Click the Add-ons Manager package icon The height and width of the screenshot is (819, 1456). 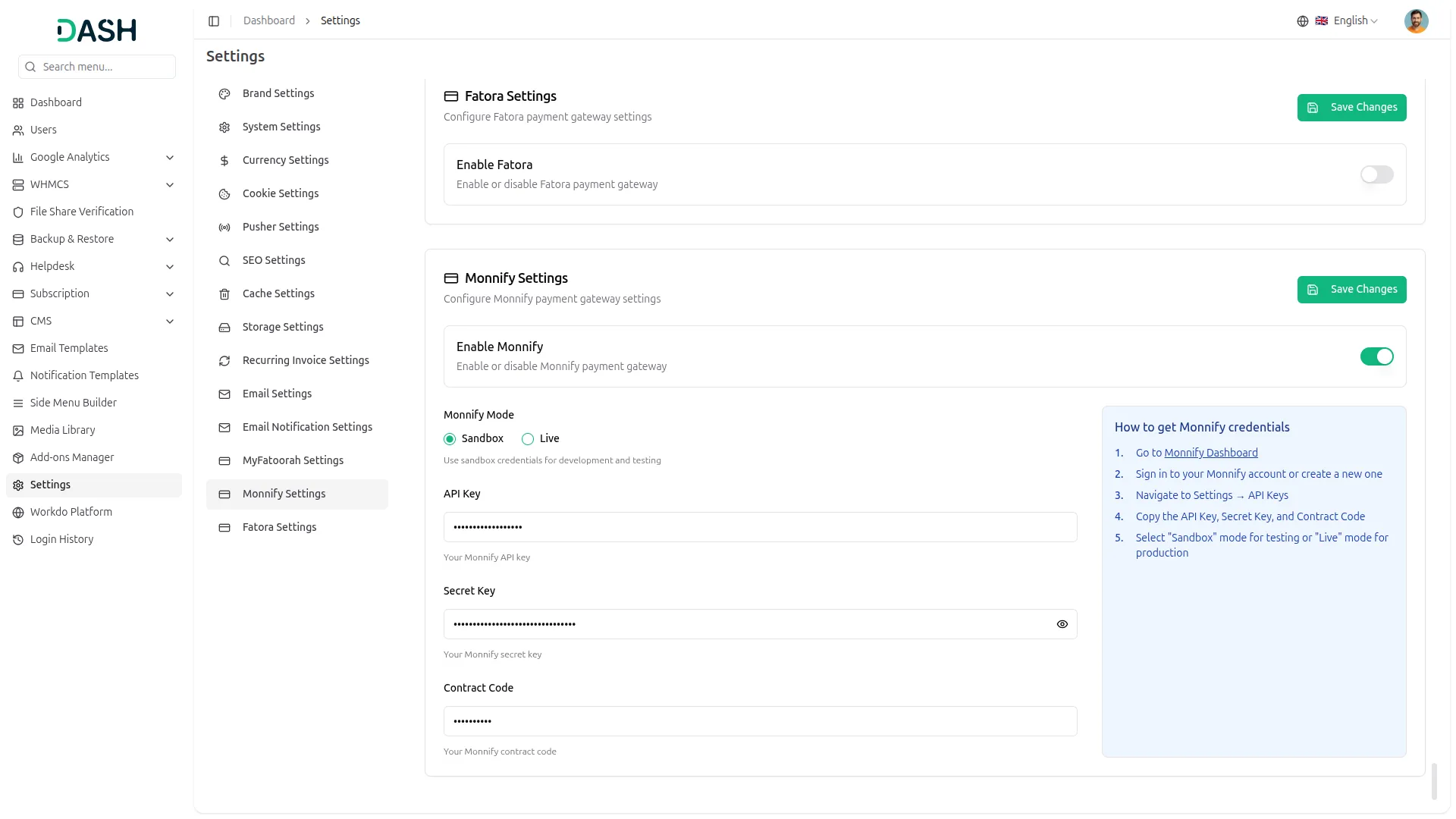[18, 458]
